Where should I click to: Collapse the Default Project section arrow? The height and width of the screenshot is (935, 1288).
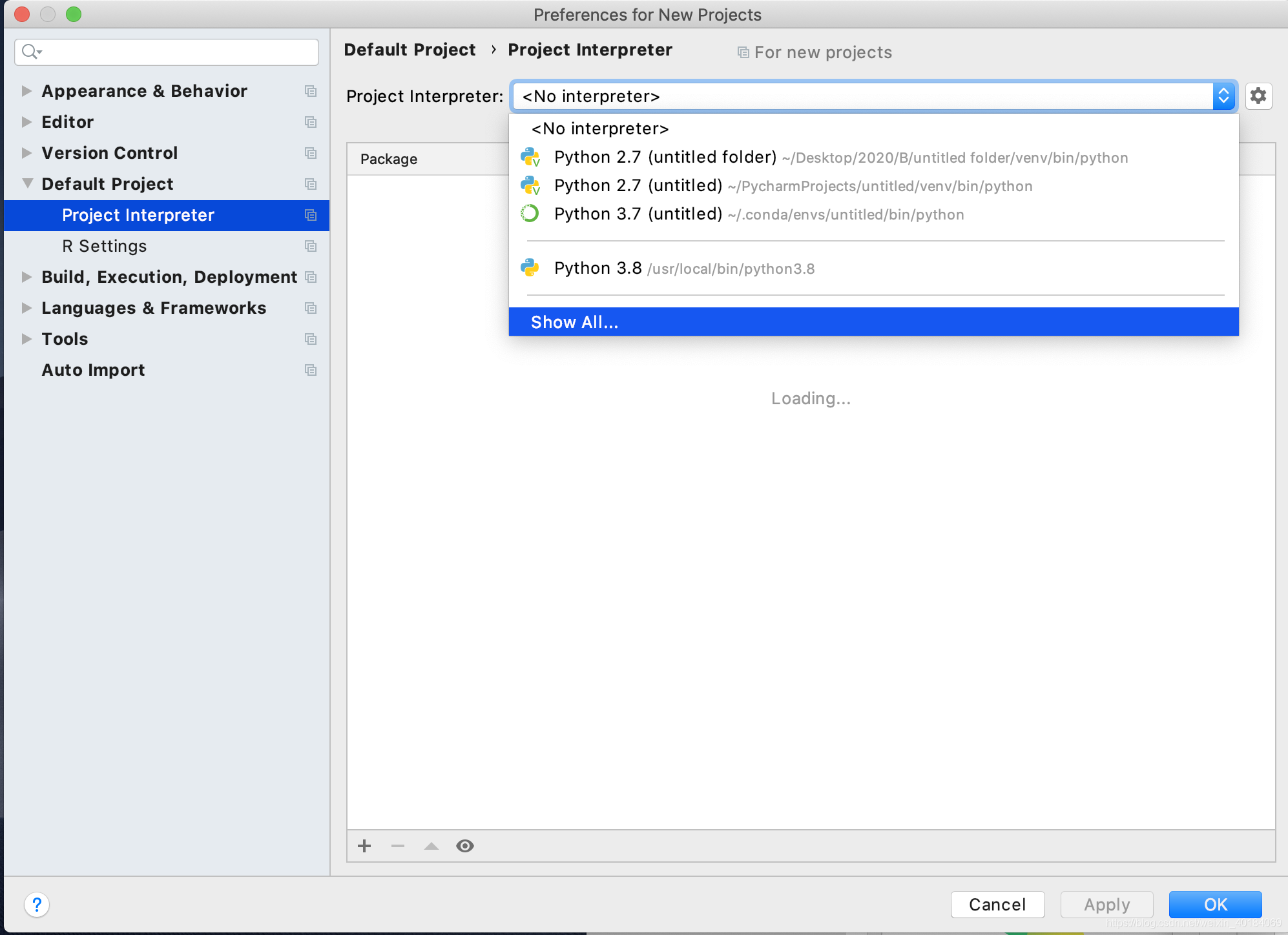click(27, 183)
